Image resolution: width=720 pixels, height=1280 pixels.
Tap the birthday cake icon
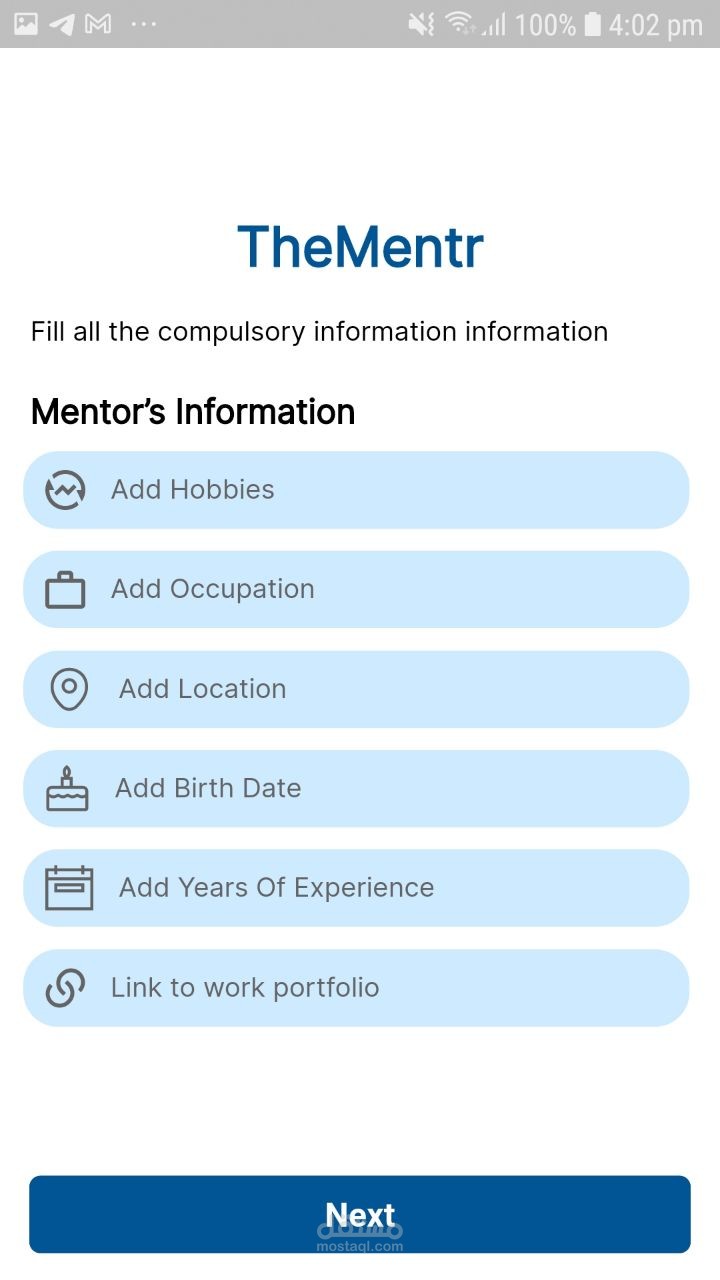(x=67, y=788)
